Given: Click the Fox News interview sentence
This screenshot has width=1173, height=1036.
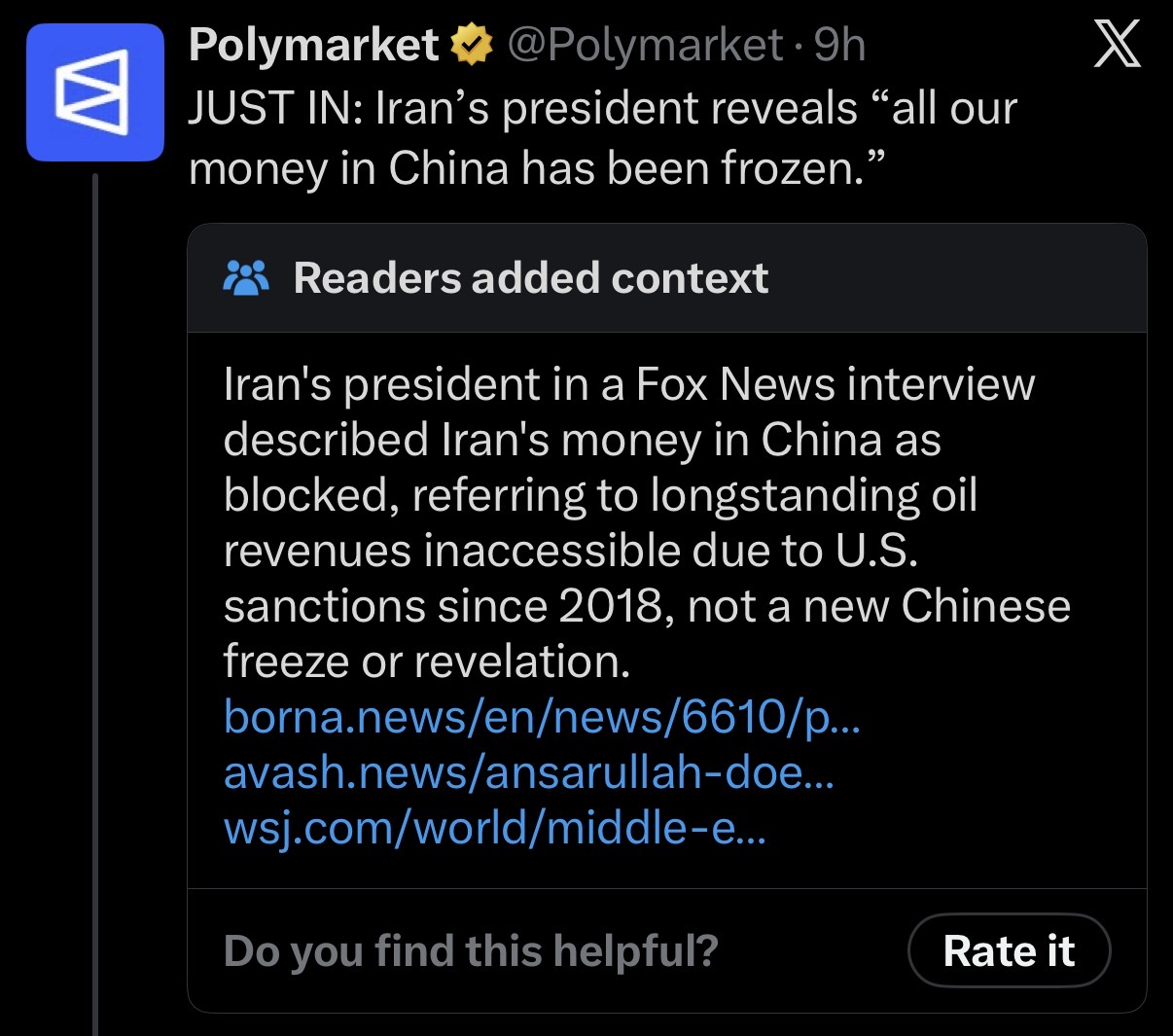Looking at the screenshot, I should (629, 383).
